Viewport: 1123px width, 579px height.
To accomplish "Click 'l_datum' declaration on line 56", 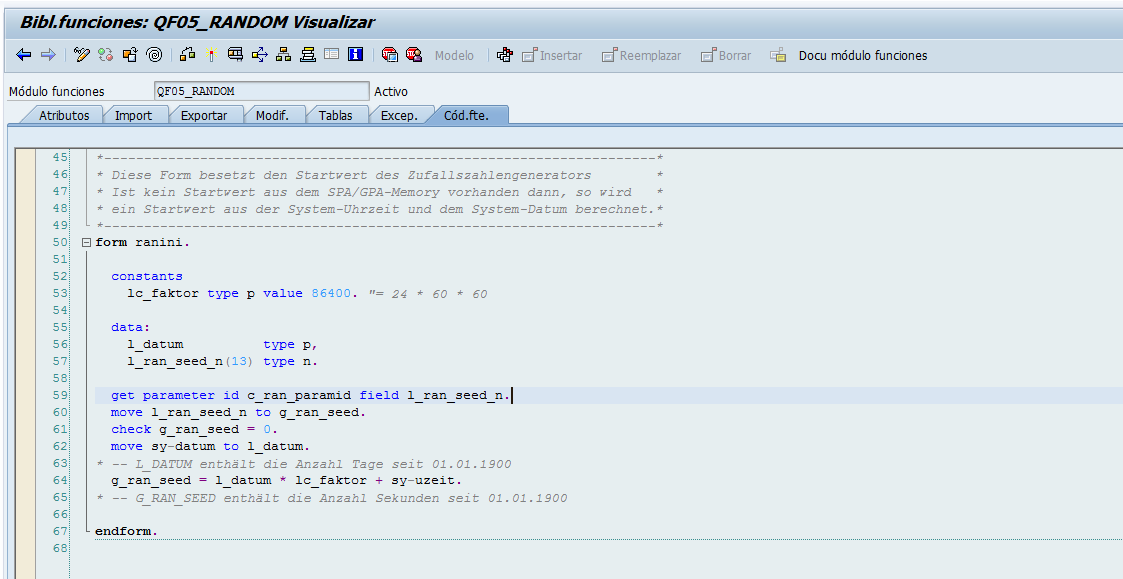I will click(x=155, y=345).
